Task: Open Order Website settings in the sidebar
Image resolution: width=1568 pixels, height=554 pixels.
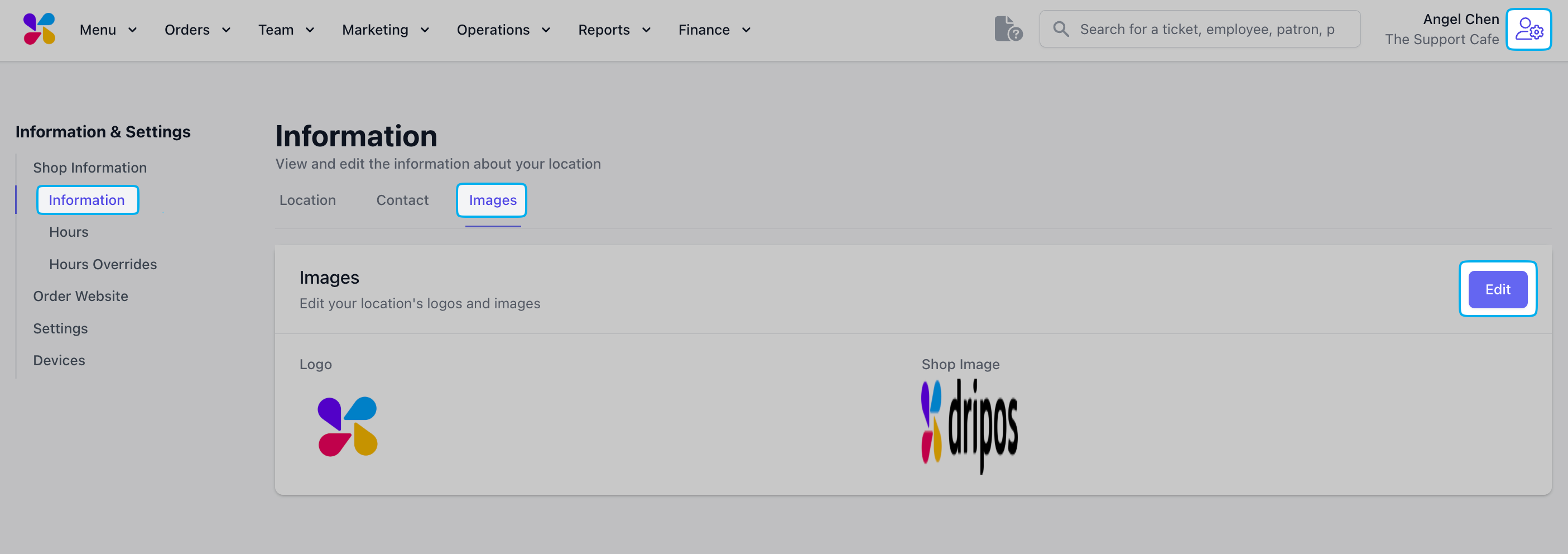Action: point(80,296)
